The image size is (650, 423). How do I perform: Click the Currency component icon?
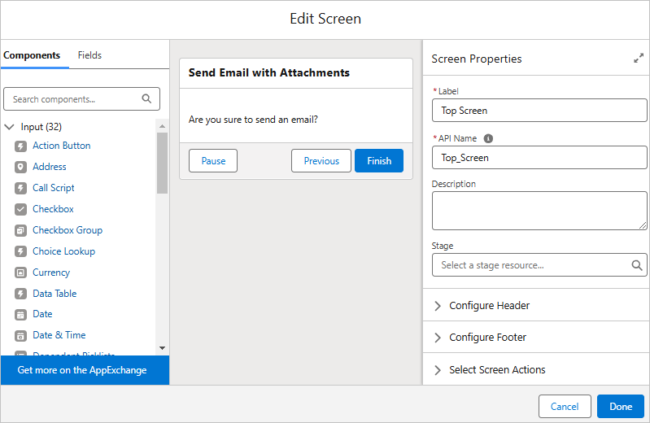click(x=21, y=273)
